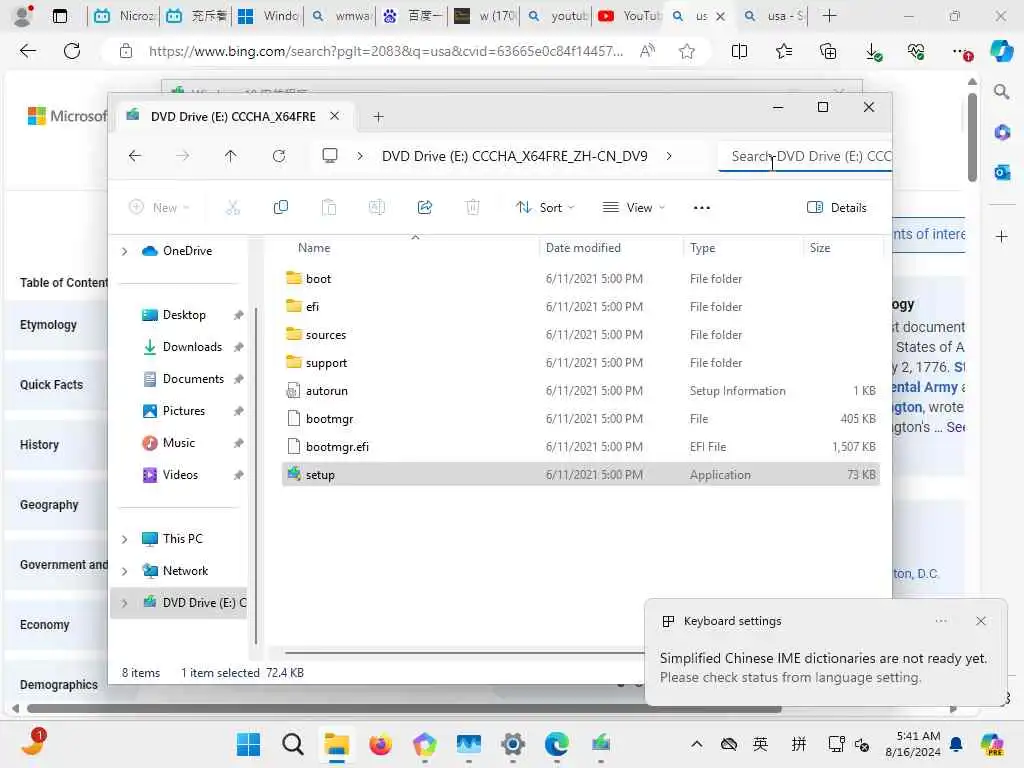Open Downloads in the navigation pane
Image resolution: width=1024 pixels, height=768 pixels.
click(x=192, y=347)
